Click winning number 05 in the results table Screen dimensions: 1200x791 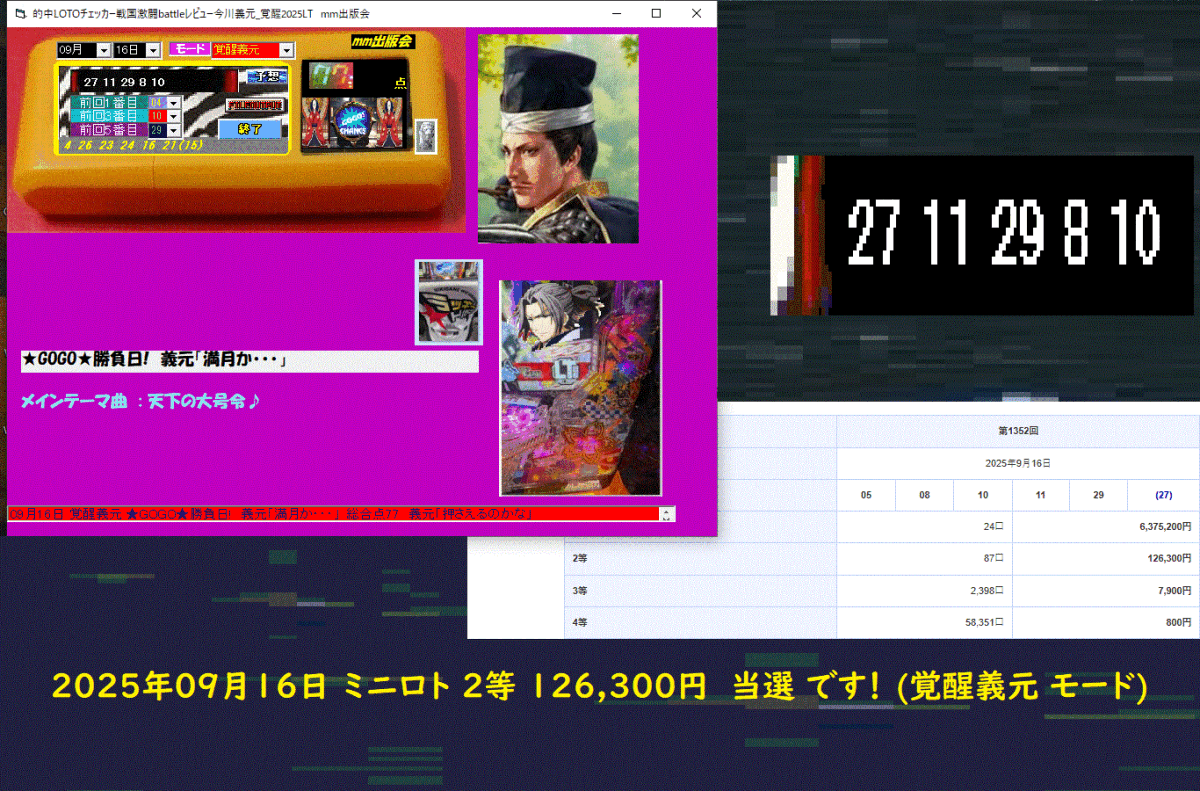point(866,495)
